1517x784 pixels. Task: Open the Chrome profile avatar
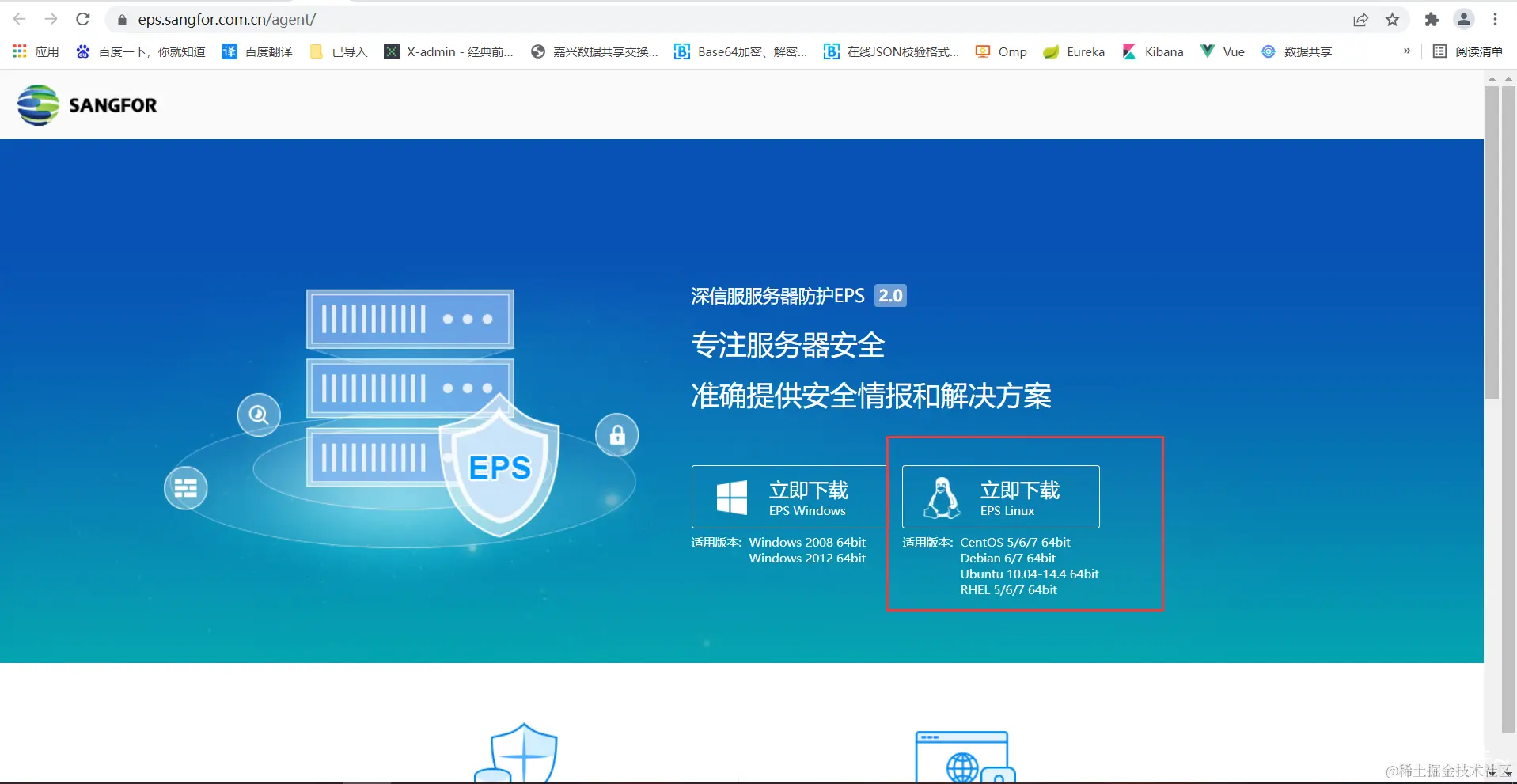[x=1464, y=20]
